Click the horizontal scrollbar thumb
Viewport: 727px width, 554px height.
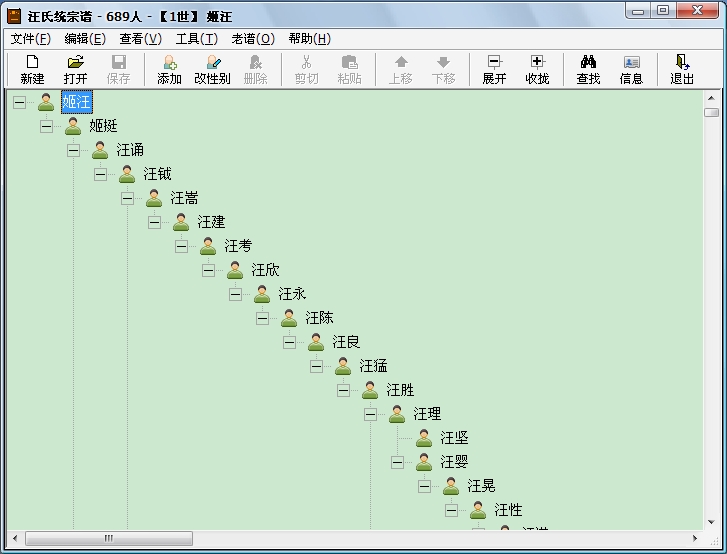point(108,538)
